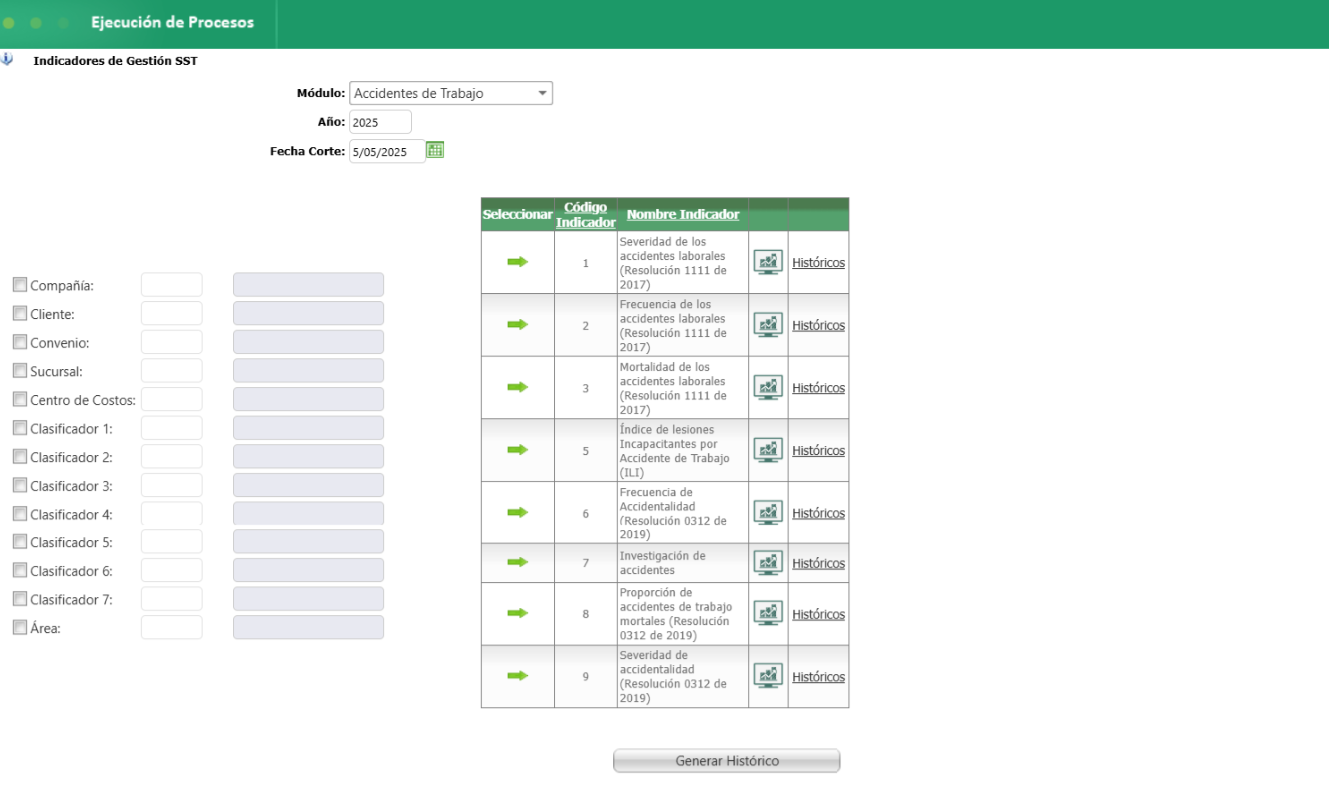Click 'Mortalidad de los accidentes laborales' indicator name

(673, 388)
